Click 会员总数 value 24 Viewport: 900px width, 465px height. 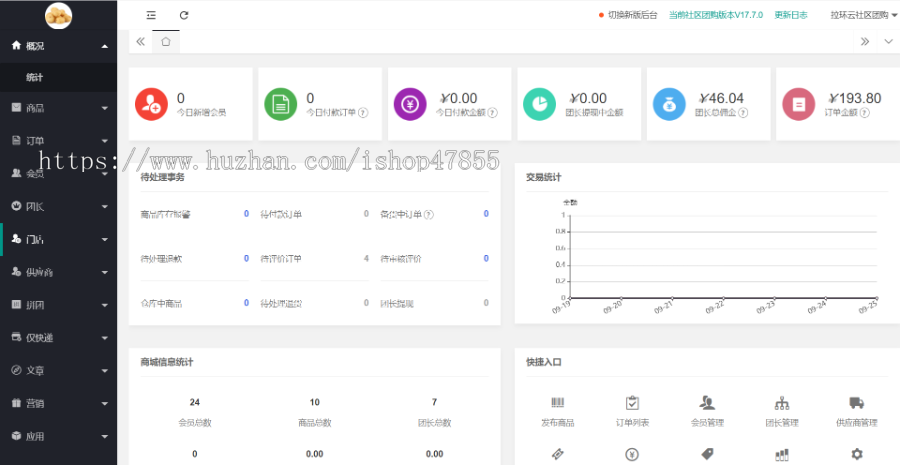click(x=195, y=402)
